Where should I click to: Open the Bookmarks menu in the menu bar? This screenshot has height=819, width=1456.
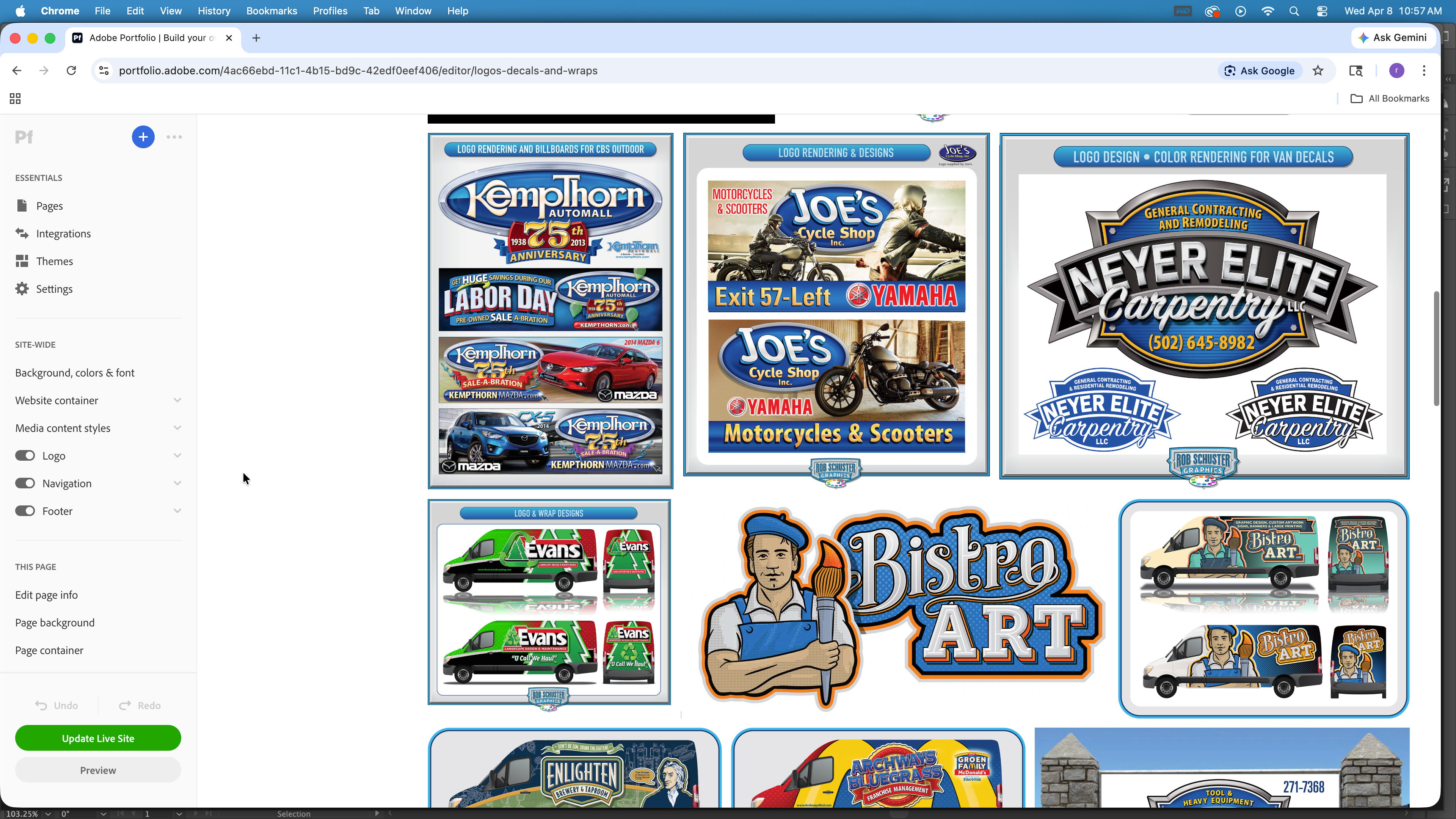[x=271, y=11]
